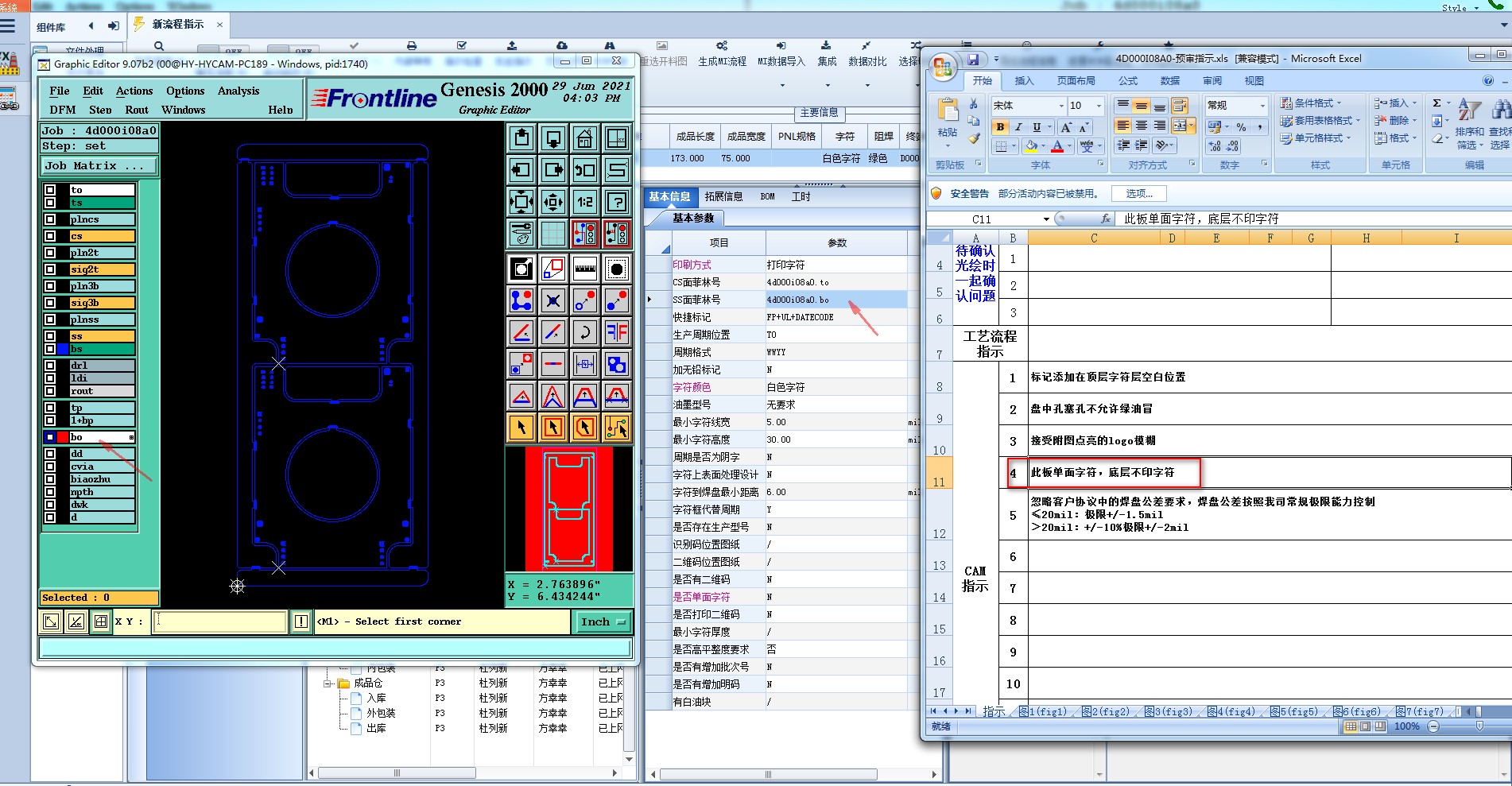The image size is (1512, 786).
Task: Click the rotate arrow tool icon
Action: pos(584,331)
